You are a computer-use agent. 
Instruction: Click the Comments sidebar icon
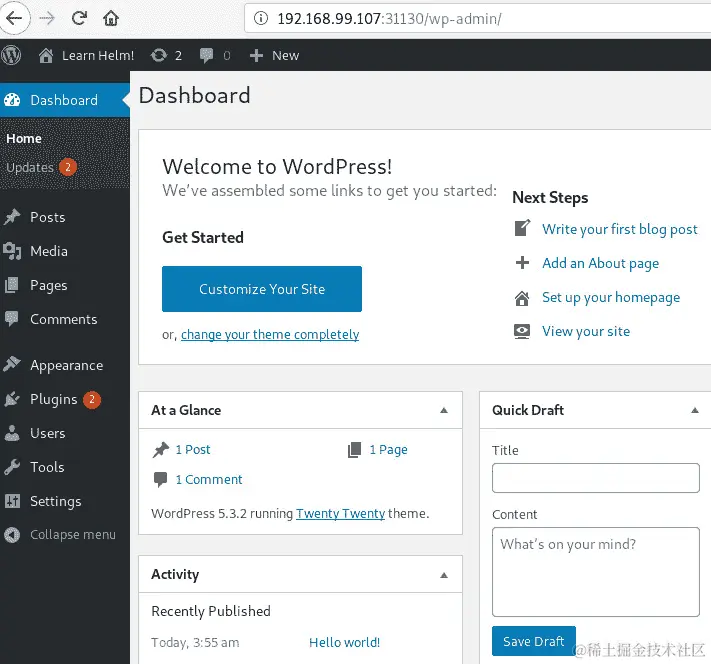tap(12, 319)
